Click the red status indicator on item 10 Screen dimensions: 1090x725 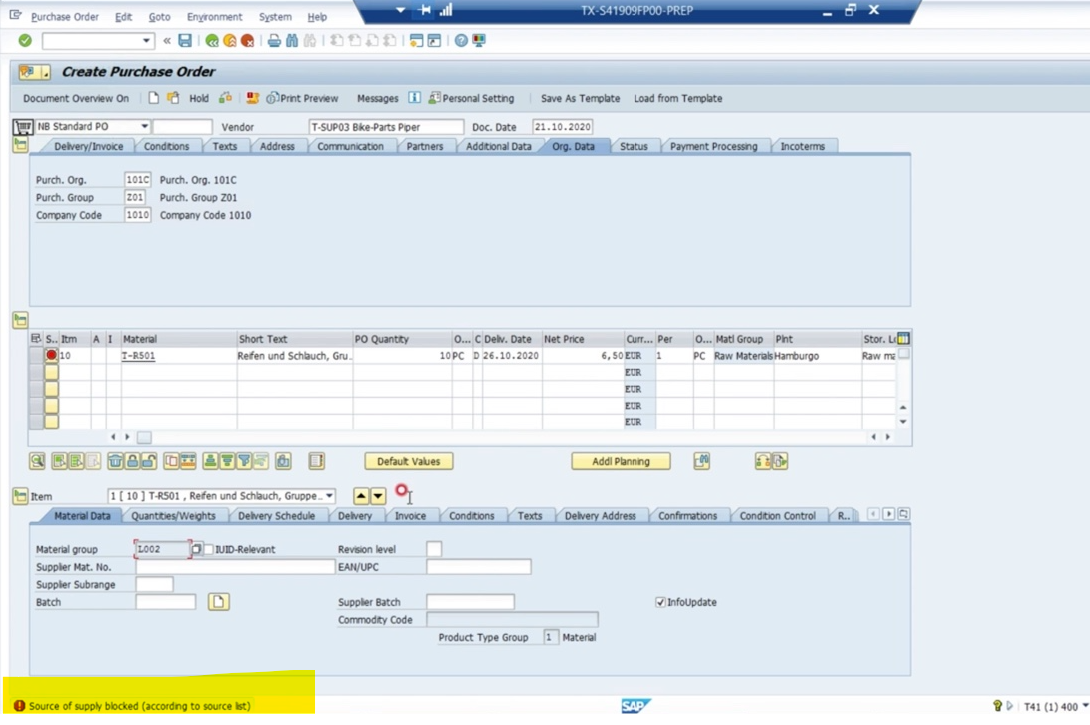pyautogui.click(x=51, y=355)
